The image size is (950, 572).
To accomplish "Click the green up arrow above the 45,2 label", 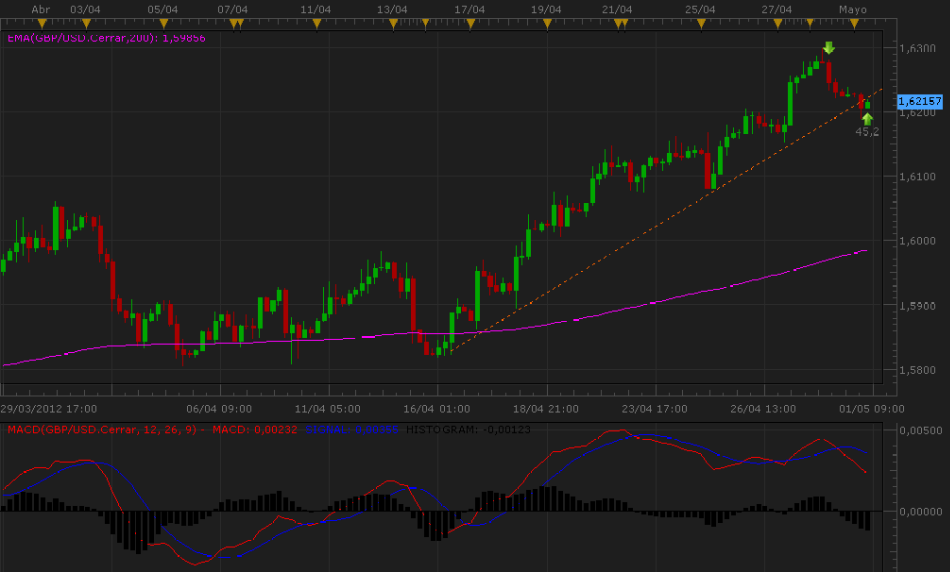I will [867, 118].
